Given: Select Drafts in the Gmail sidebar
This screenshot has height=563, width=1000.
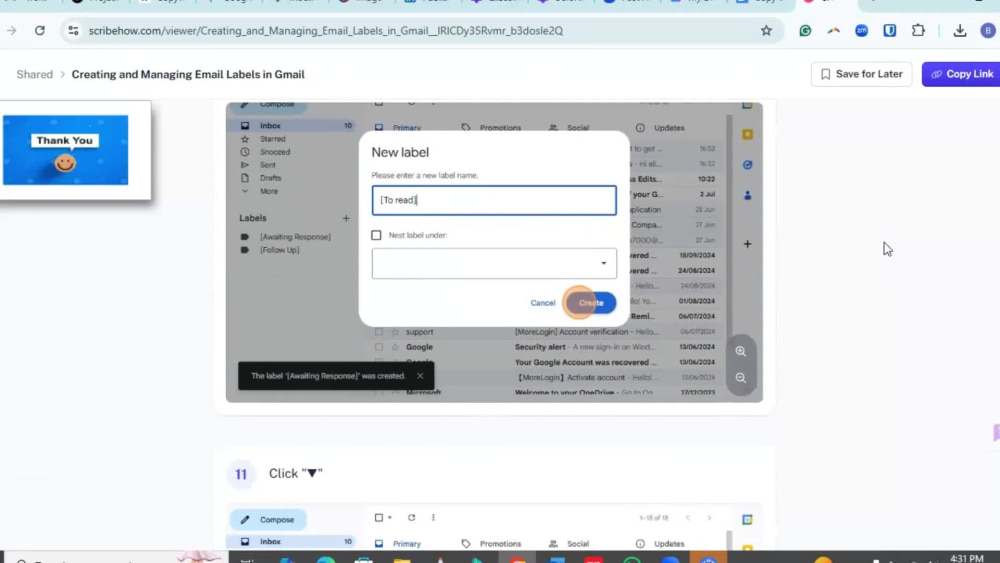Looking at the screenshot, I should [270, 178].
